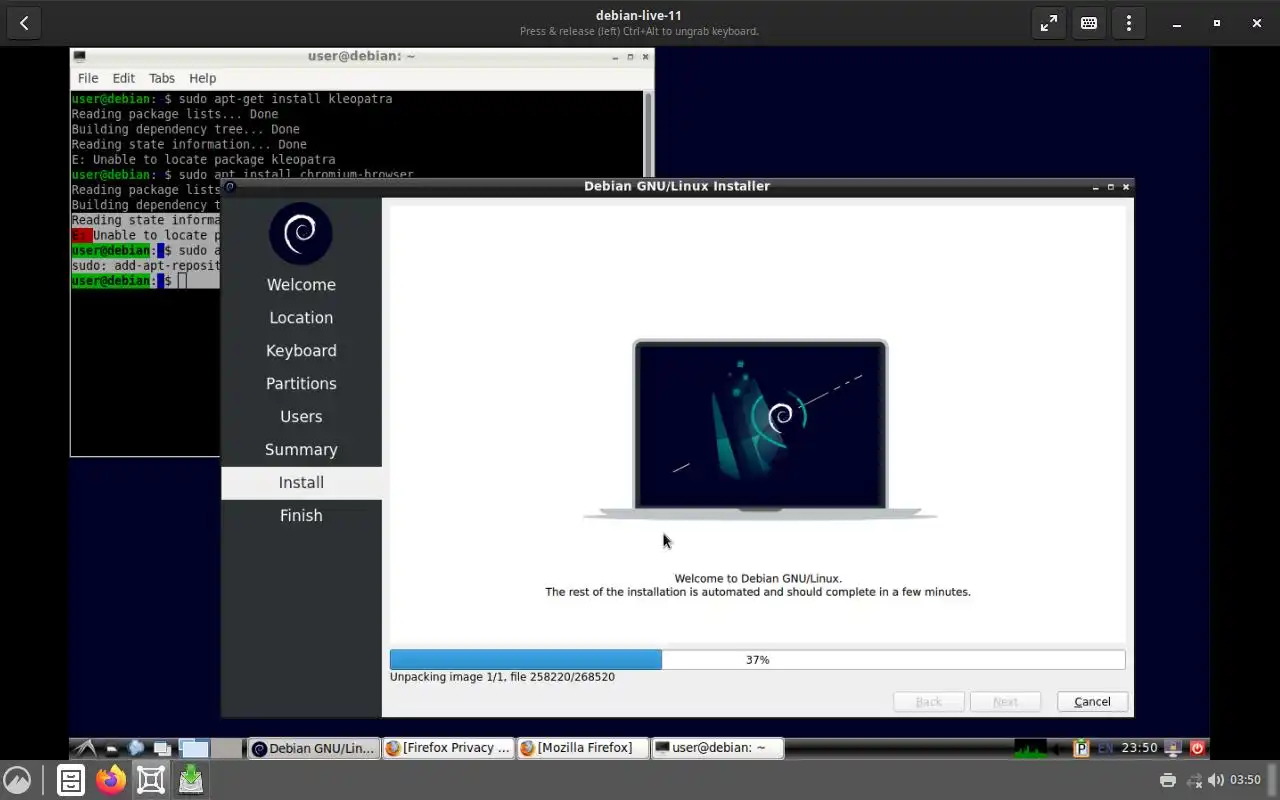This screenshot has height=800, width=1280.
Task: Select the Keyboard step in installer sidebar
Action: point(301,351)
